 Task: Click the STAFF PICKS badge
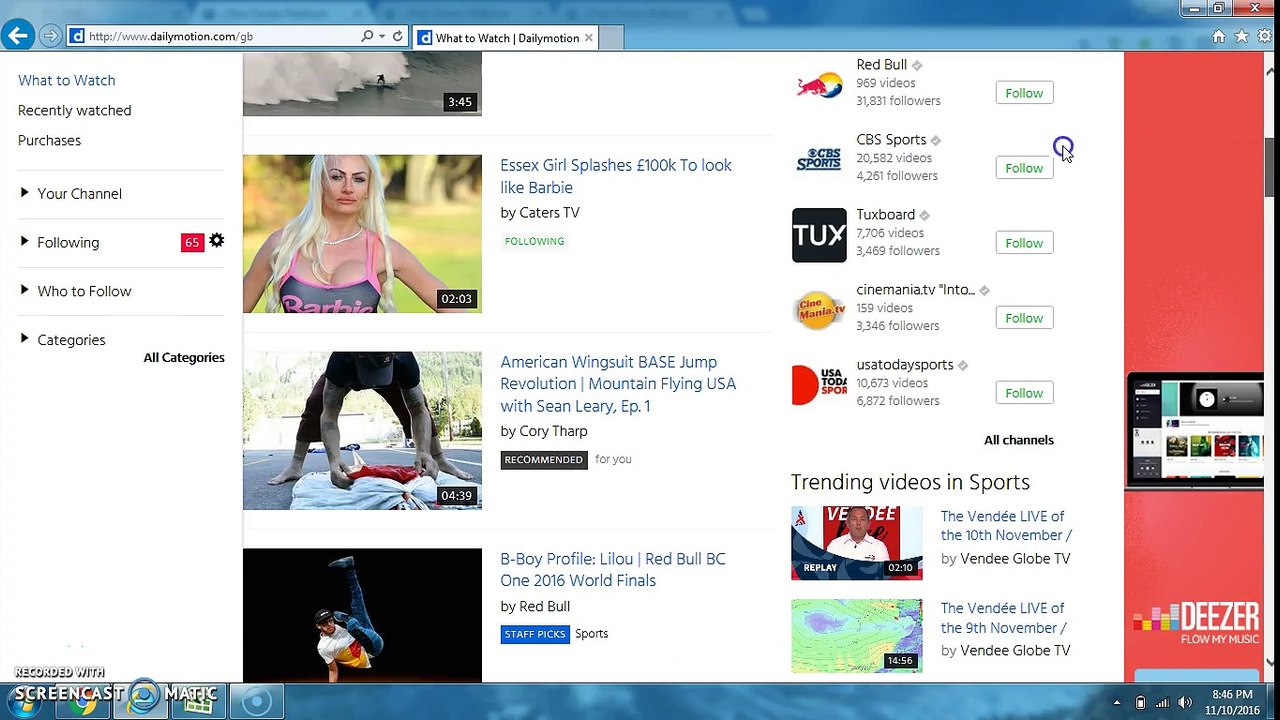click(535, 634)
